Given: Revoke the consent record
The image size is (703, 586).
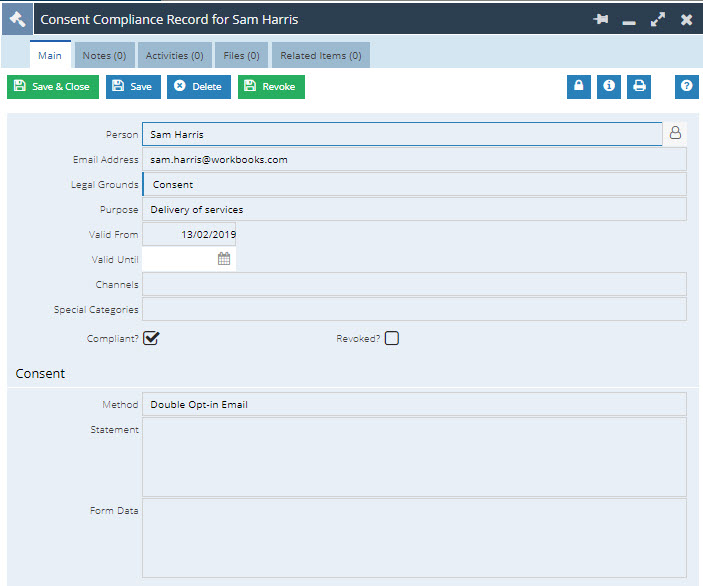Looking at the screenshot, I should 271,87.
